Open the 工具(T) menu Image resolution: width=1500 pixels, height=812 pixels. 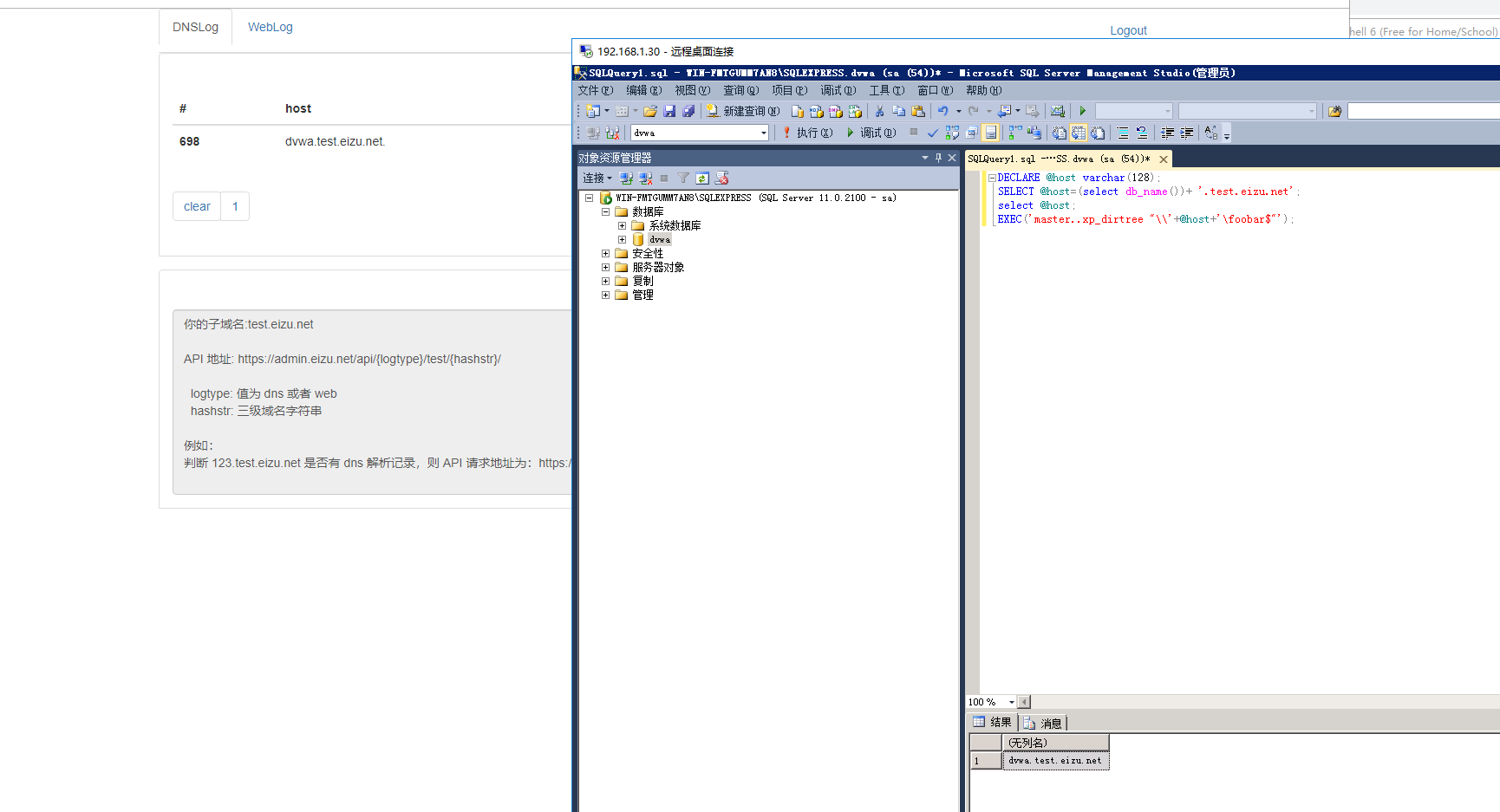(x=887, y=90)
